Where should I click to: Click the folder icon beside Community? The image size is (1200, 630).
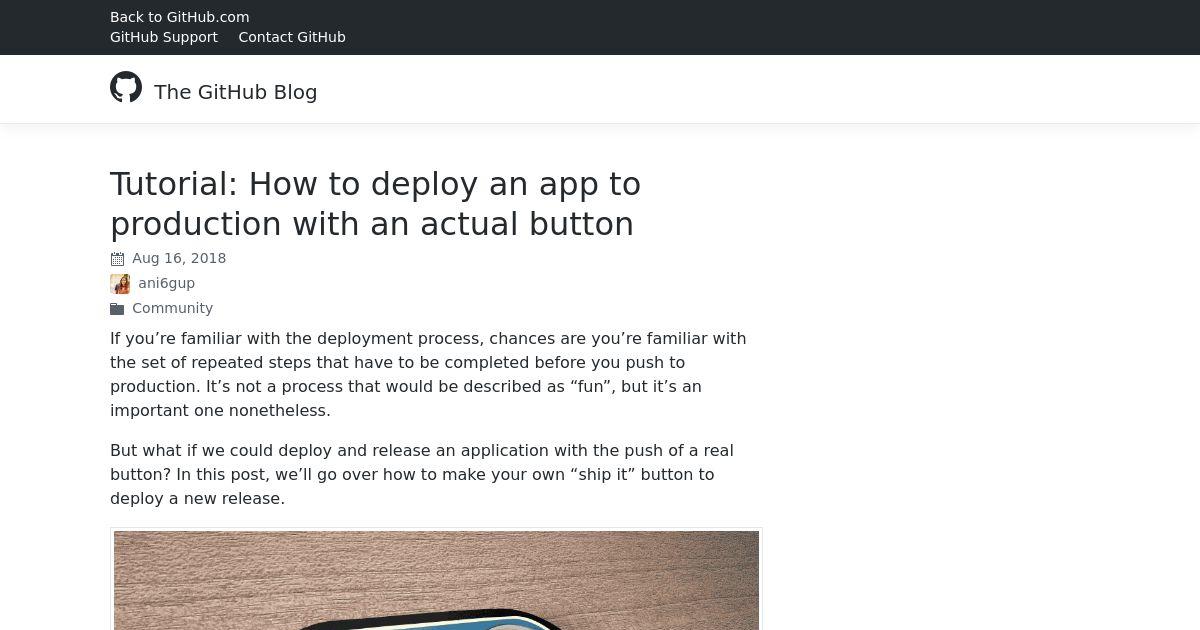click(x=117, y=309)
